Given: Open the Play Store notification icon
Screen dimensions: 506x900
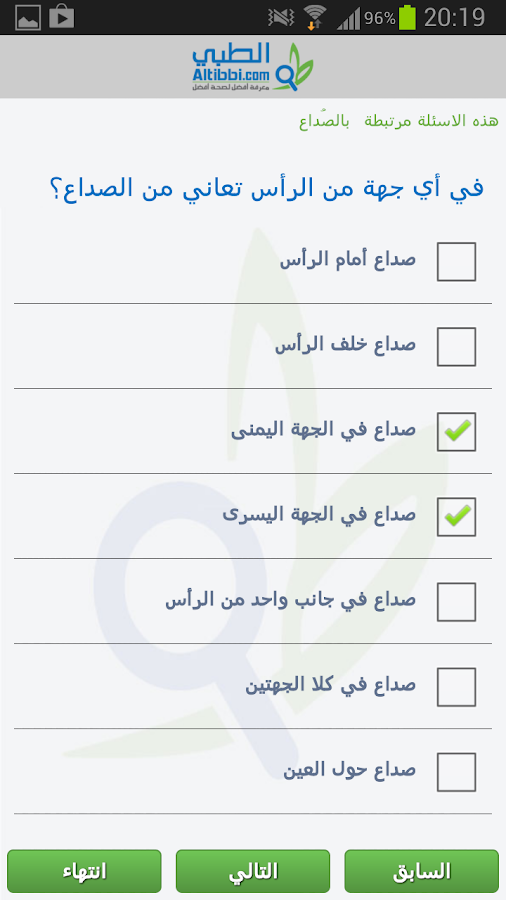Looking at the screenshot, I should [x=62, y=17].
